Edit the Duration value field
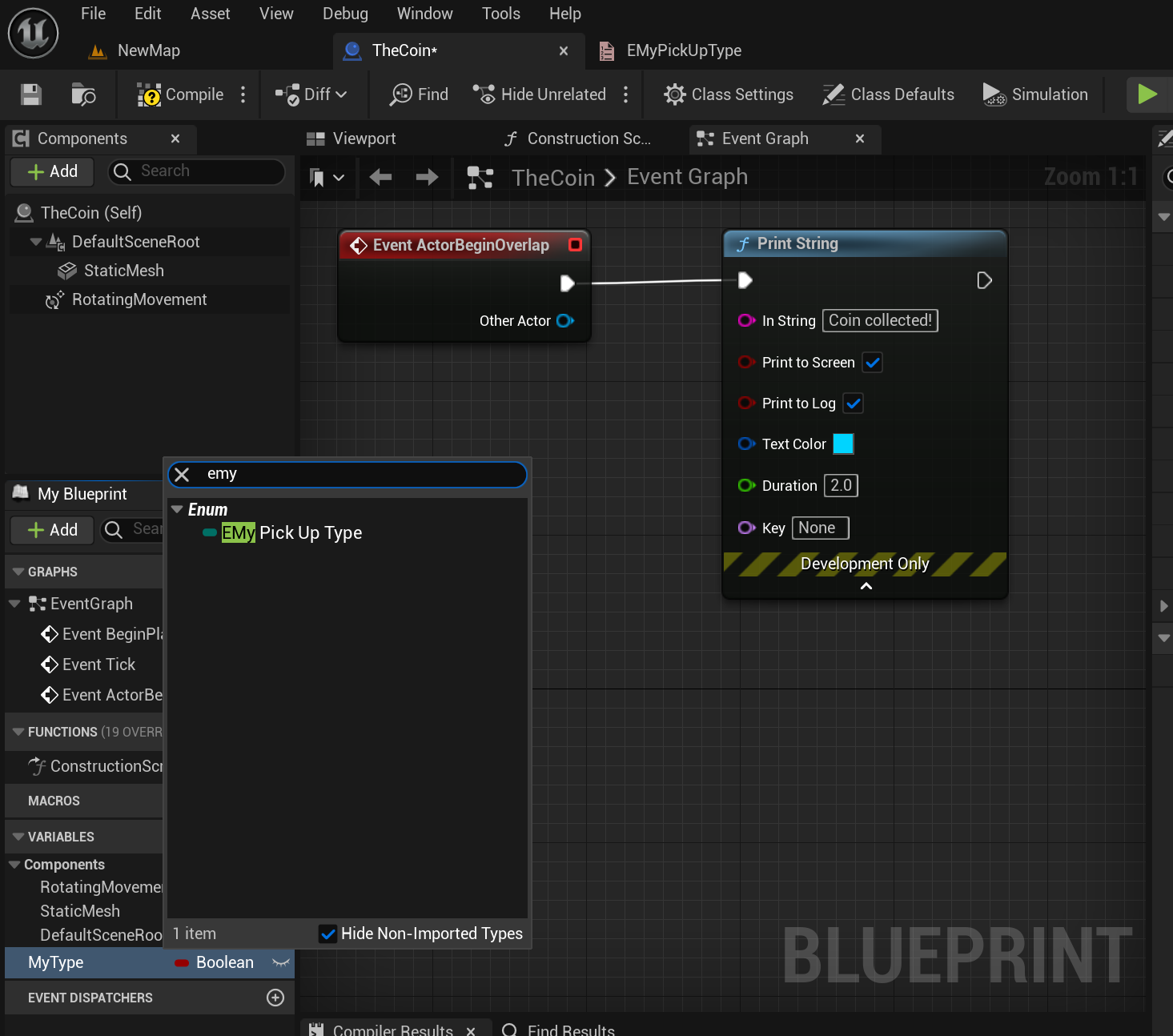1173x1036 pixels. (841, 485)
